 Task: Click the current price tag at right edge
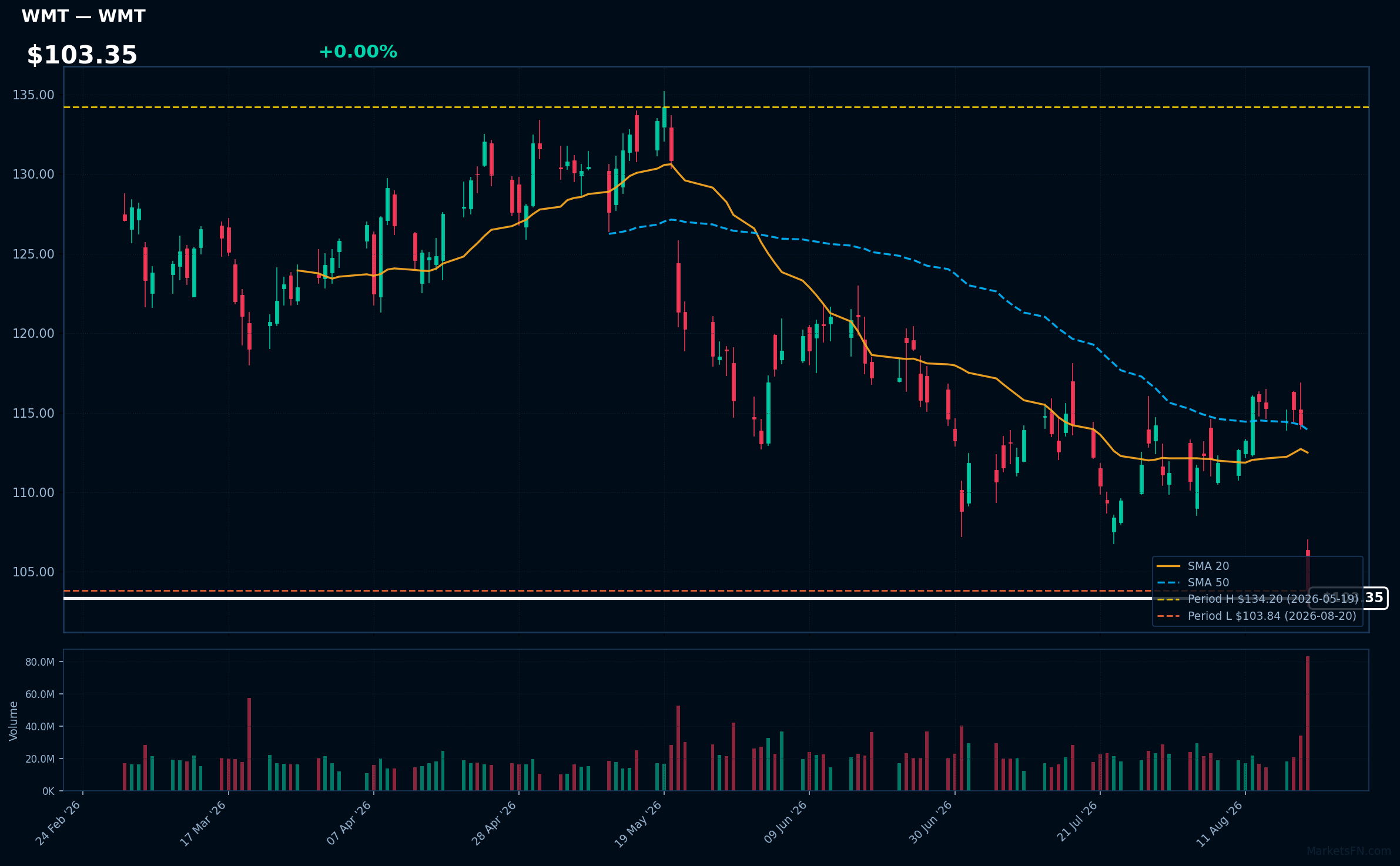(1348, 598)
